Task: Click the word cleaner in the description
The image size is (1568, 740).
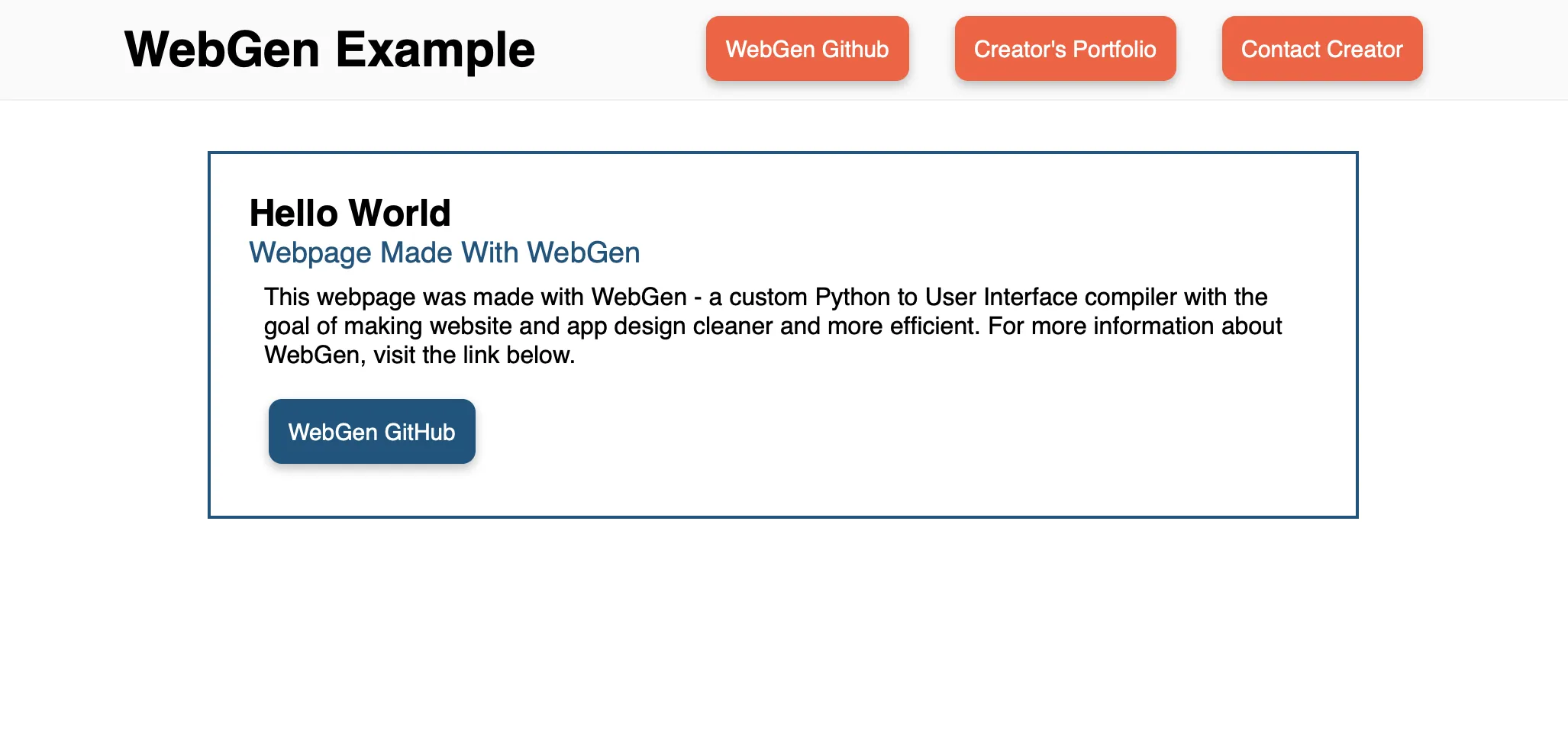Action: click(x=733, y=327)
